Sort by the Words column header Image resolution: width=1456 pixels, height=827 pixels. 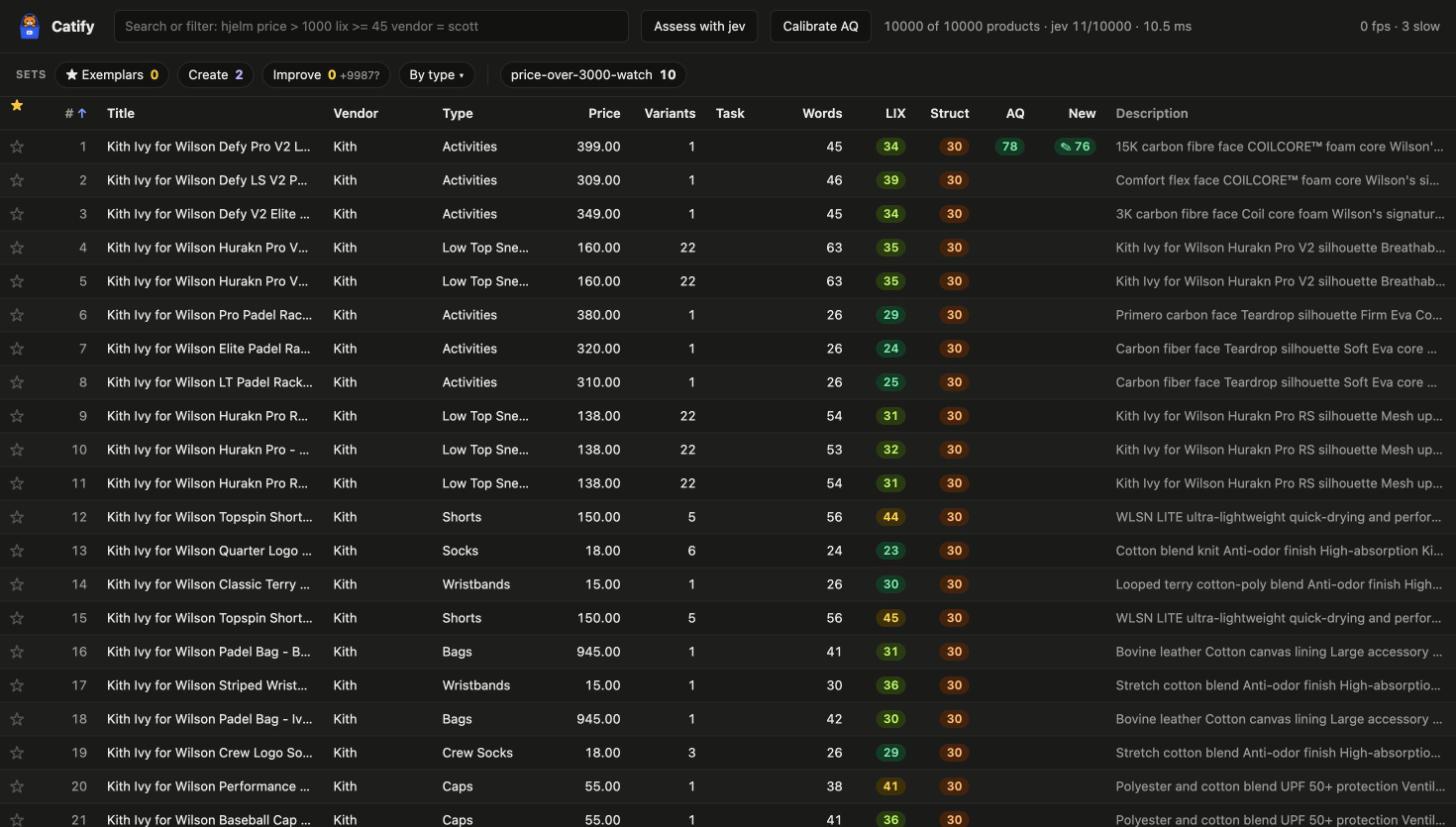[822, 114]
